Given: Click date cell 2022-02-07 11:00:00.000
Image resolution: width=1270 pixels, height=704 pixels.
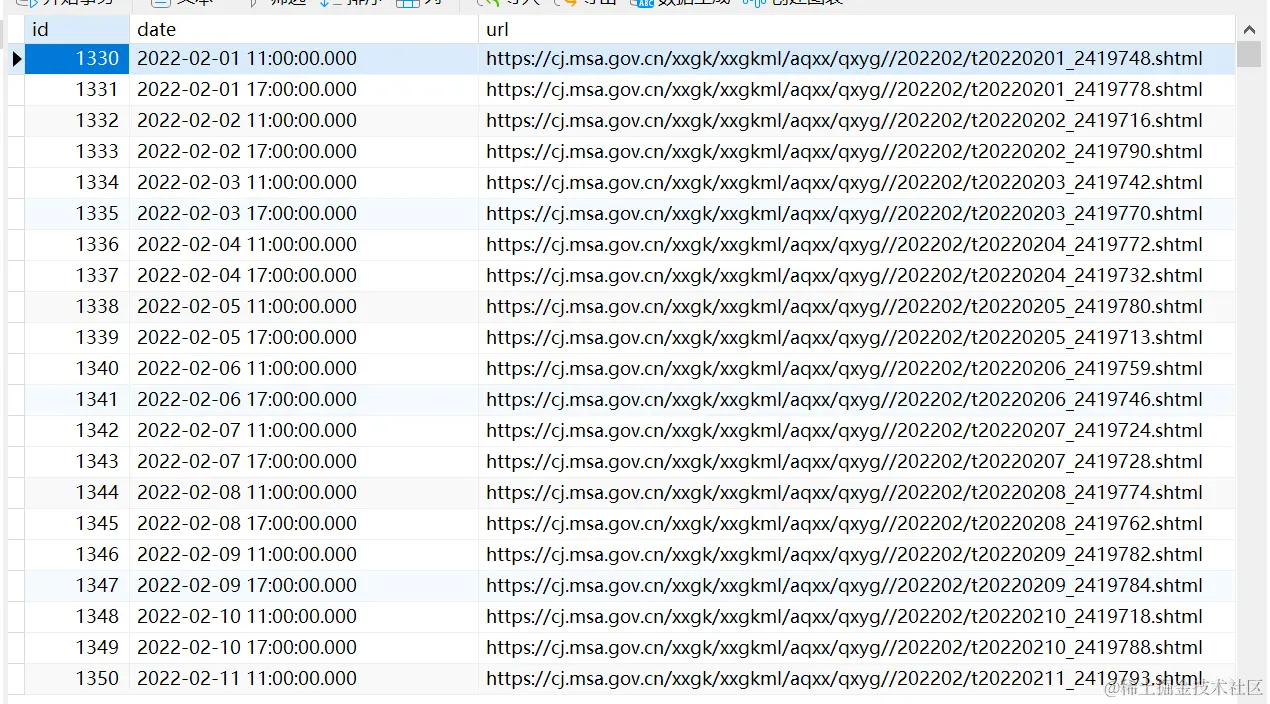Looking at the screenshot, I should (x=304, y=431).
